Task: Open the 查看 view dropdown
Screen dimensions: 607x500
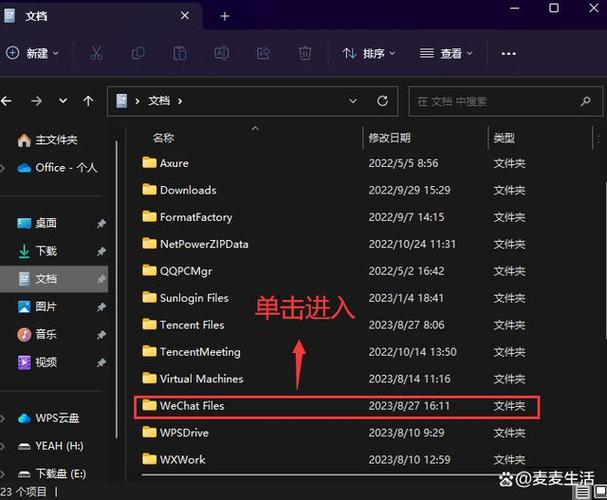Action: click(446, 53)
